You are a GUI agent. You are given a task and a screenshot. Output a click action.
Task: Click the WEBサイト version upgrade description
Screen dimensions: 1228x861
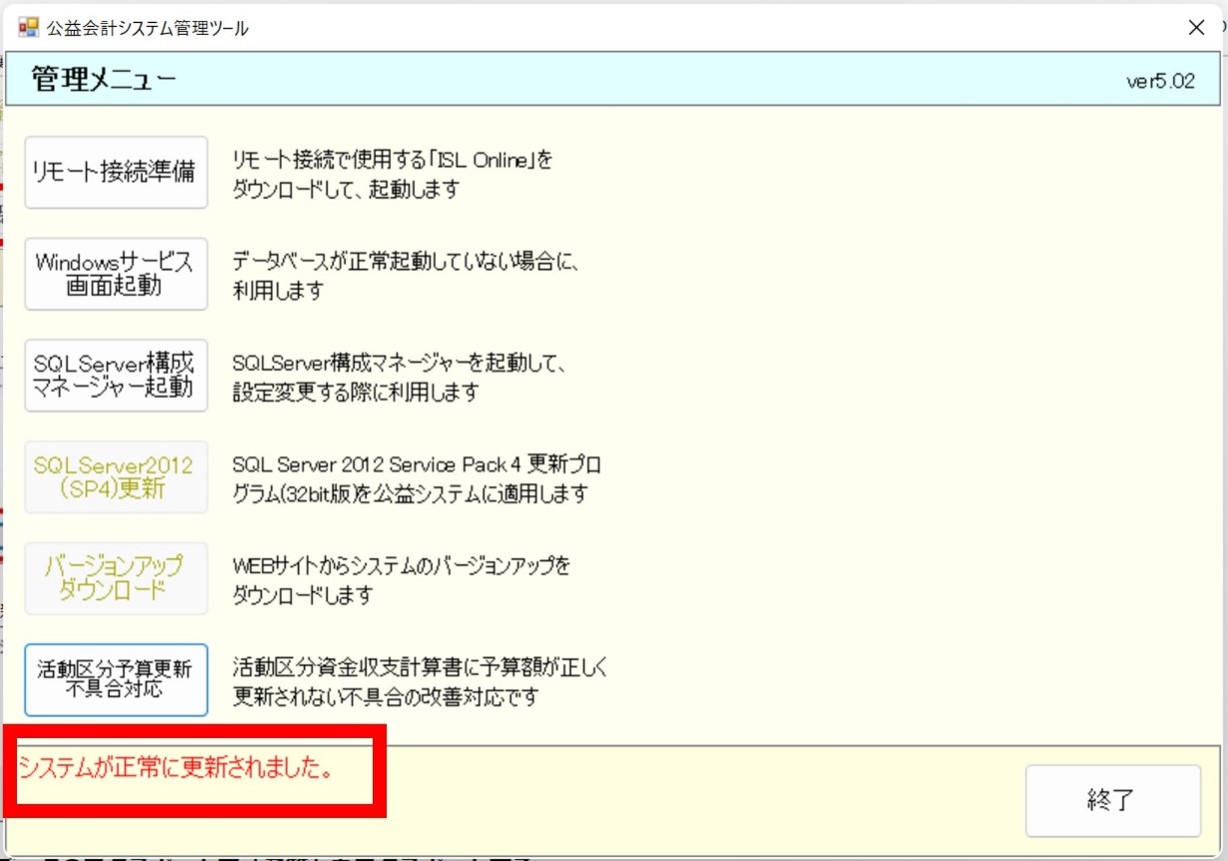tap(401, 580)
